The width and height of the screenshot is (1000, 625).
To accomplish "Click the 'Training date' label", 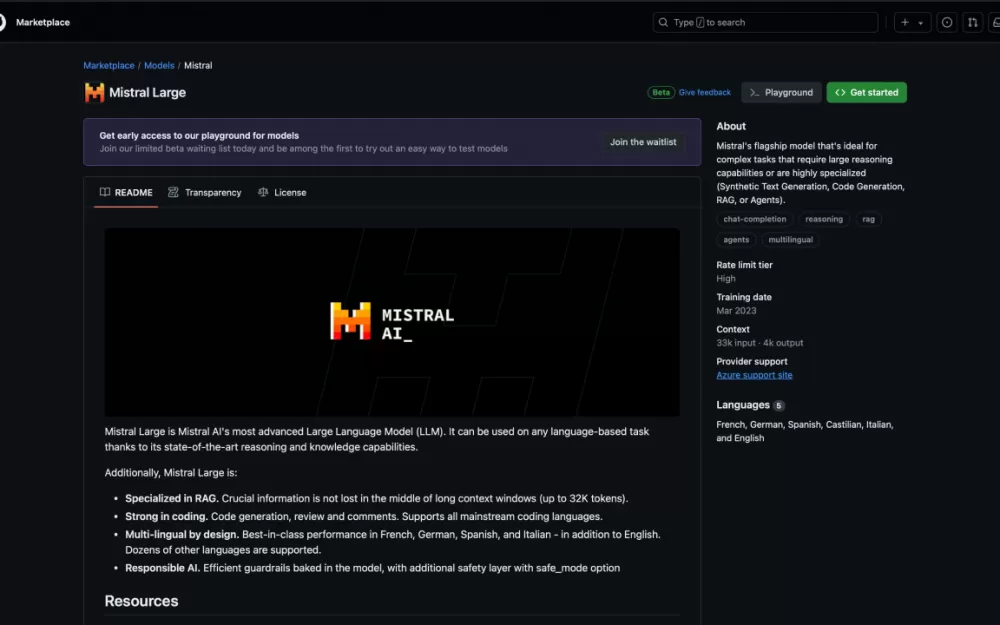I will [x=744, y=297].
